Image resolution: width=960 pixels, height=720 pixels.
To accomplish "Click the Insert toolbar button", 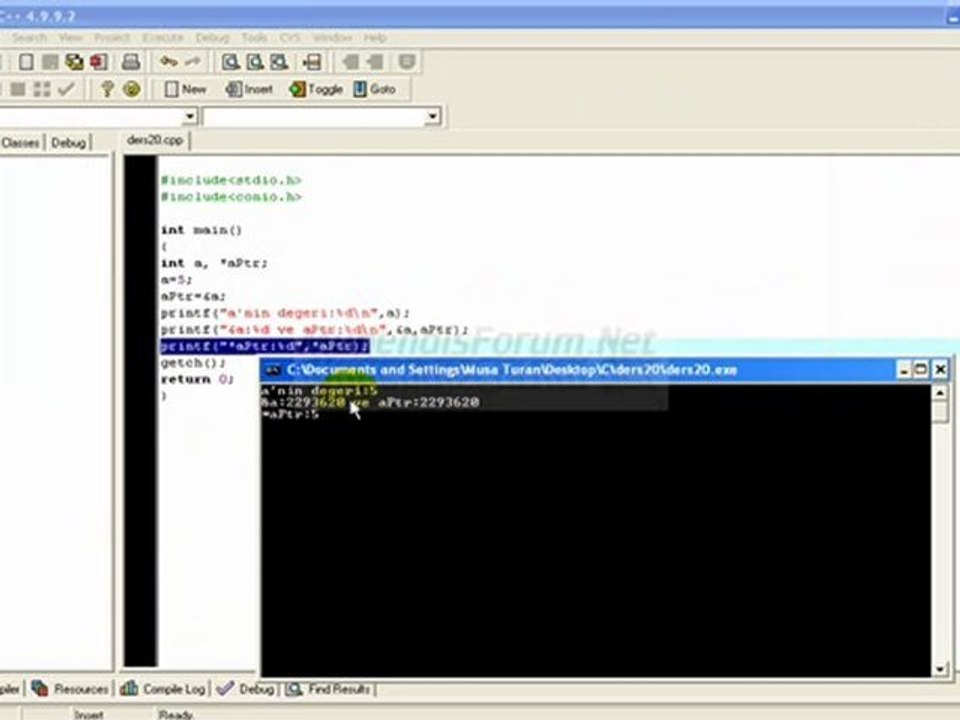I will (249, 89).
